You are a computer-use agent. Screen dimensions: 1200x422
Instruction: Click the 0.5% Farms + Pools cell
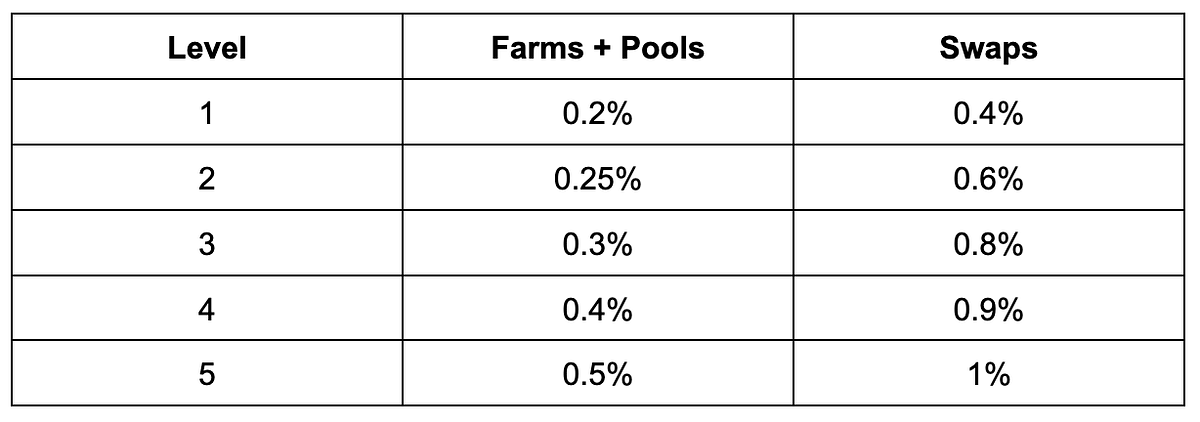(x=598, y=374)
